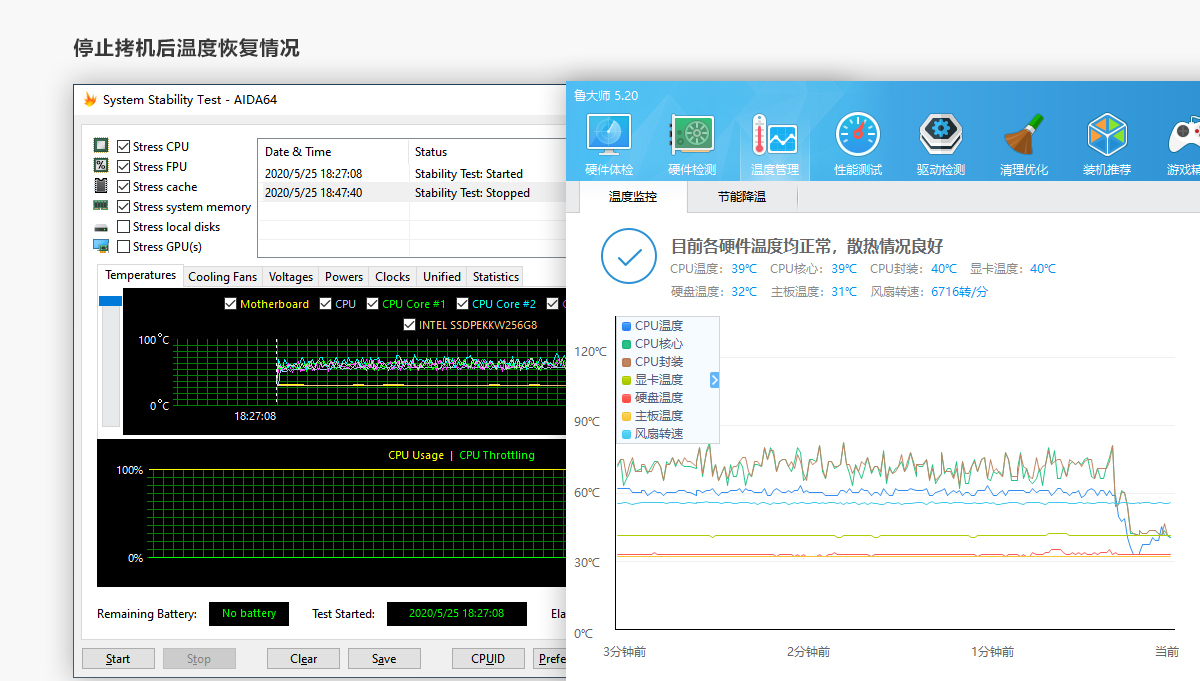Select 温度监控 tab

tap(633, 197)
